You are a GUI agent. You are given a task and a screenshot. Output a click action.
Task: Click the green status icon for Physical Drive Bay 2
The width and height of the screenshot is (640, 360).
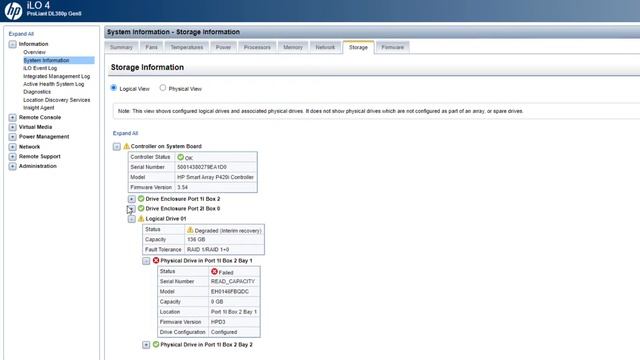[x=156, y=344]
